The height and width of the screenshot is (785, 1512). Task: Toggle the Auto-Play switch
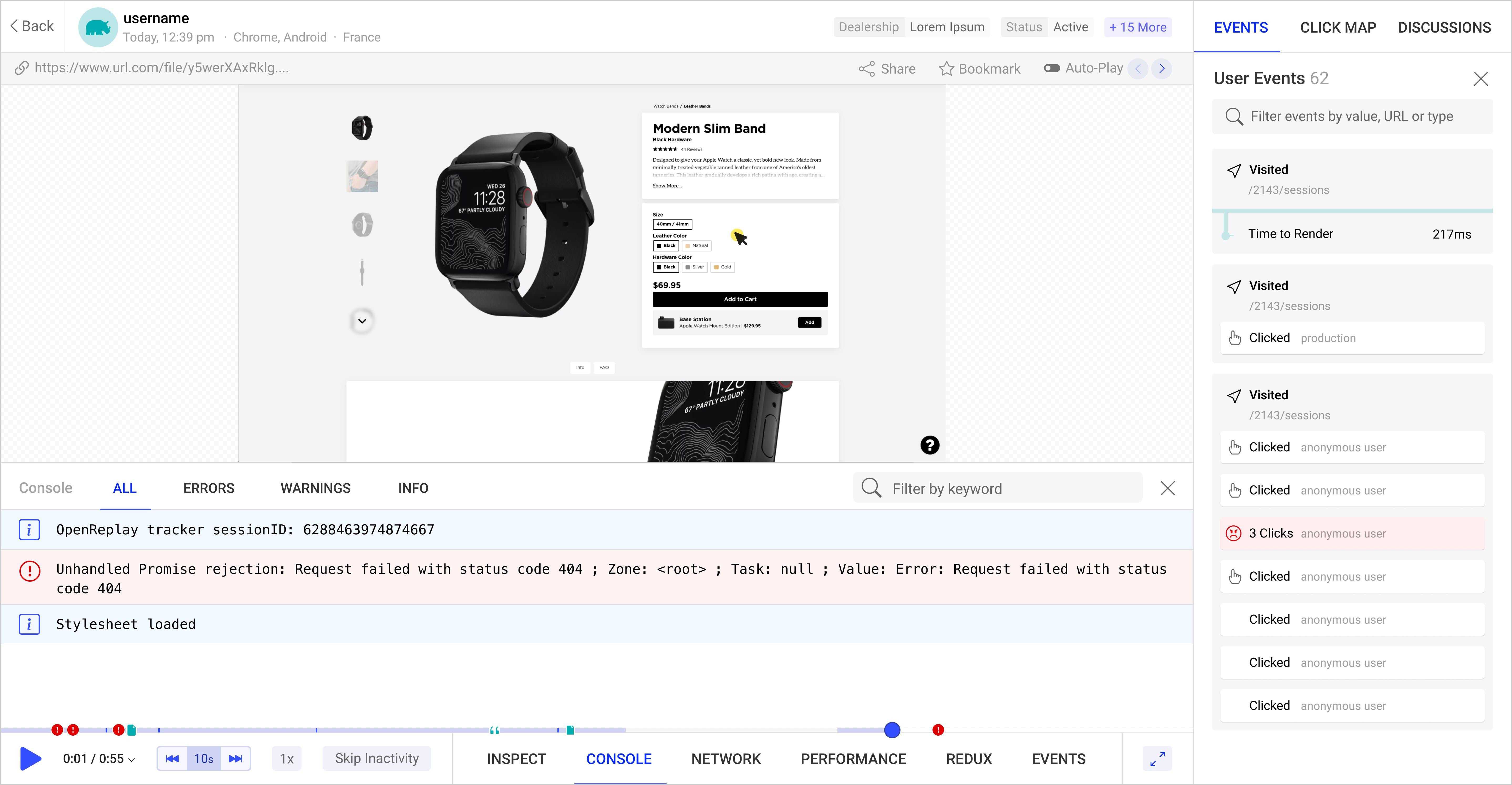pos(1051,68)
